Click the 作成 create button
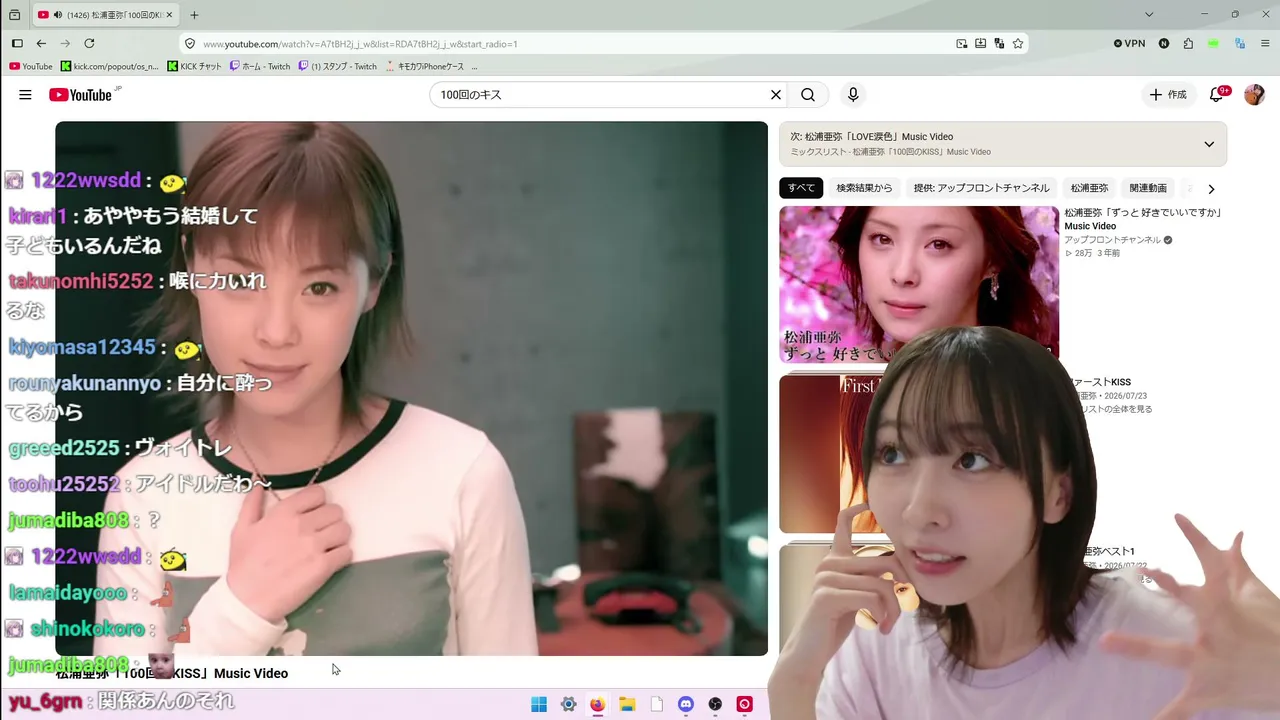The width and height of the screenshot is (1280, 720). (x=1168, y=95)
